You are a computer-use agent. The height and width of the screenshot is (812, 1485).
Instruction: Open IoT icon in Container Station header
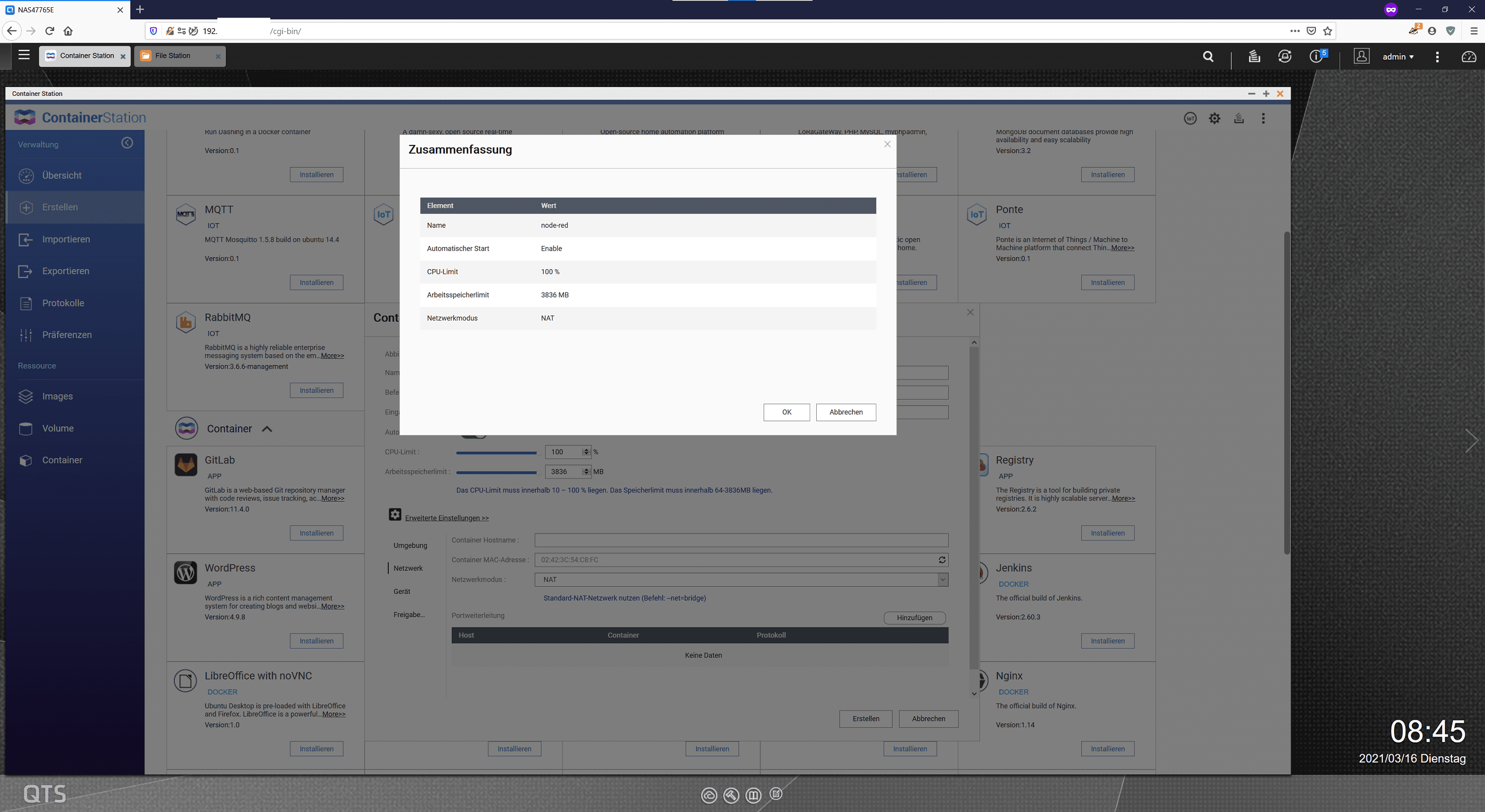(x=1190, y=118)
